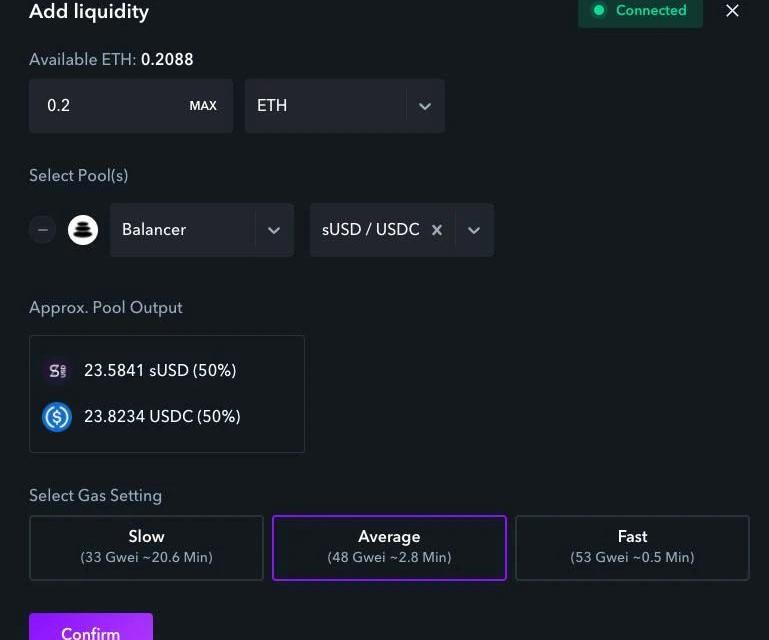769x640 pixels.
Task: Click the Available ETH balance 0.2088
Action: pyautogui.click(x=167, y=60)
